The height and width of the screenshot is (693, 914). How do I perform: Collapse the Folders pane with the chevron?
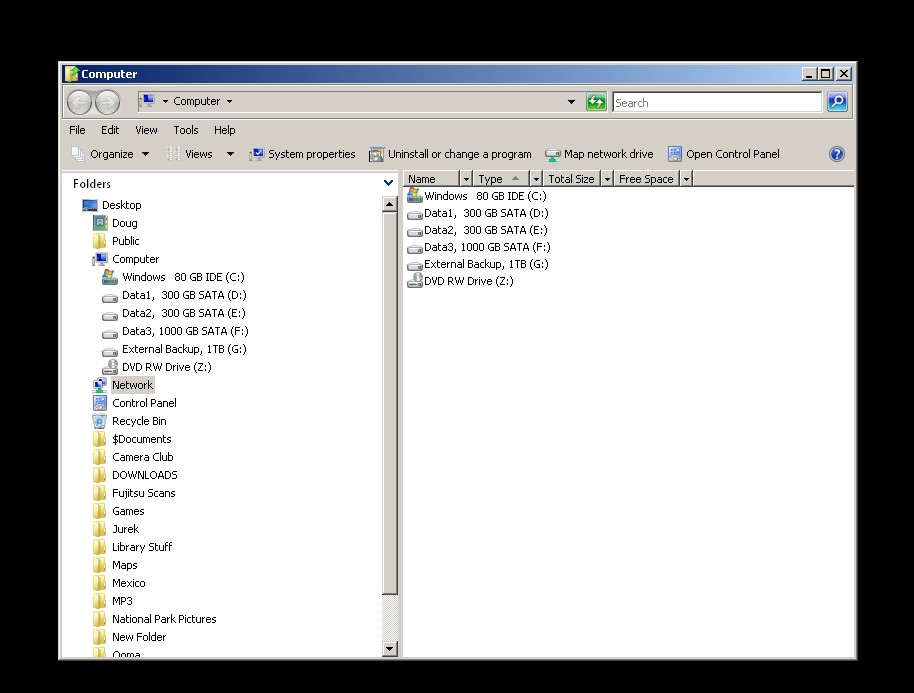388,183
